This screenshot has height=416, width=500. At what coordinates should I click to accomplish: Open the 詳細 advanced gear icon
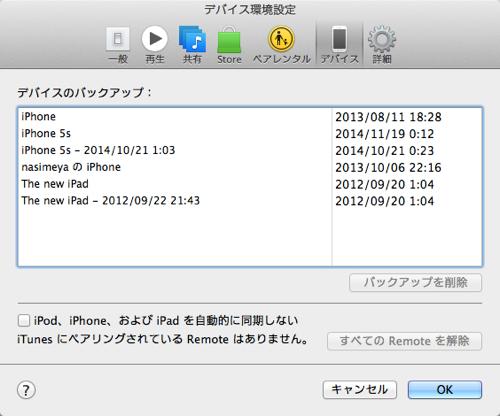[x=382, y=45]
